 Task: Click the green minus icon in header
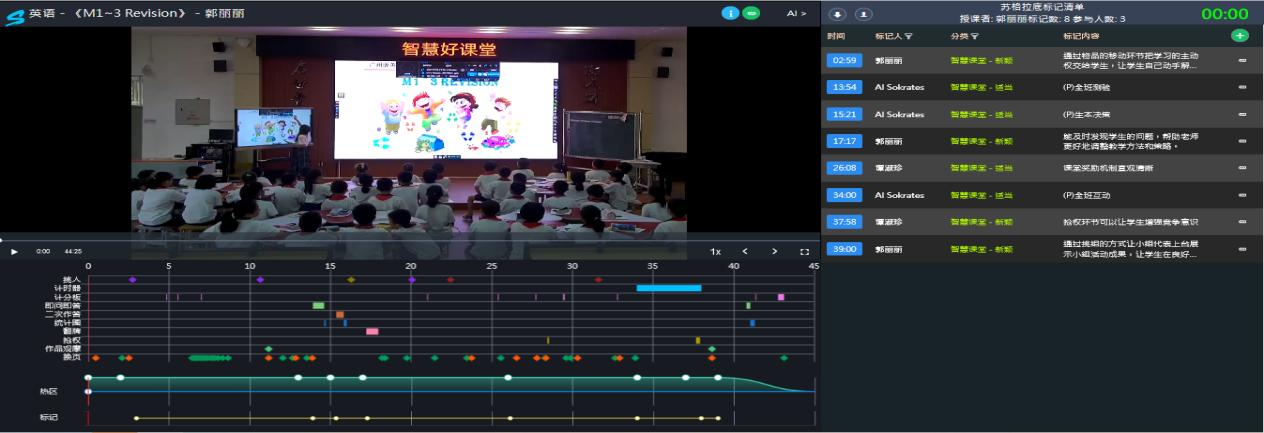pos(751,14)
